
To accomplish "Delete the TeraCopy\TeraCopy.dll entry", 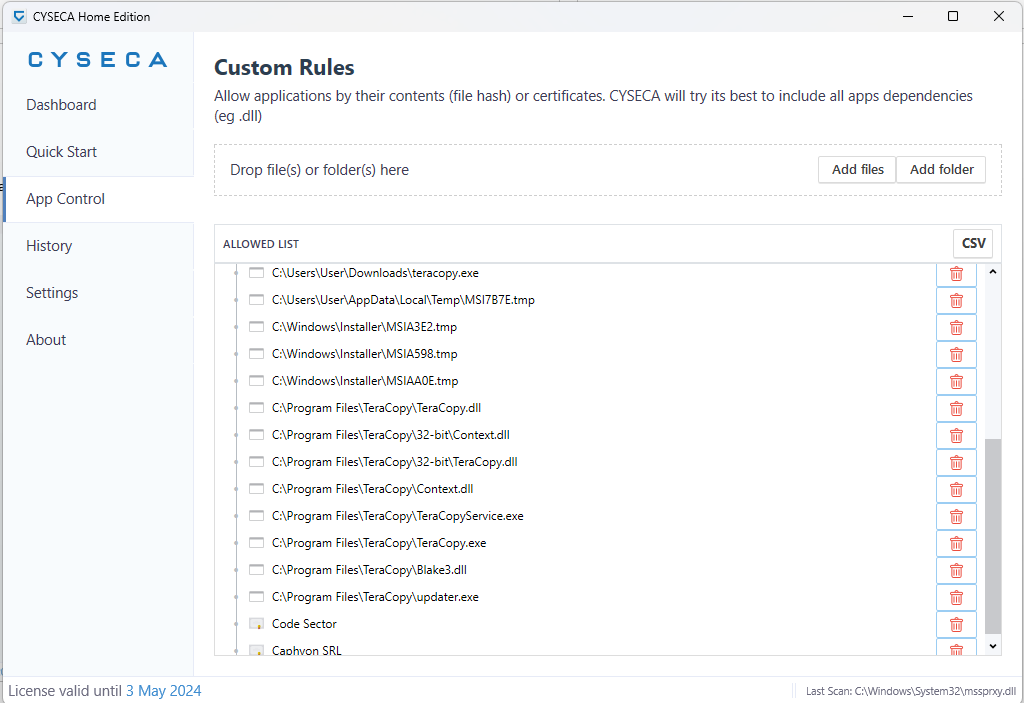I will pyautogui.click(x=956, y=409).
